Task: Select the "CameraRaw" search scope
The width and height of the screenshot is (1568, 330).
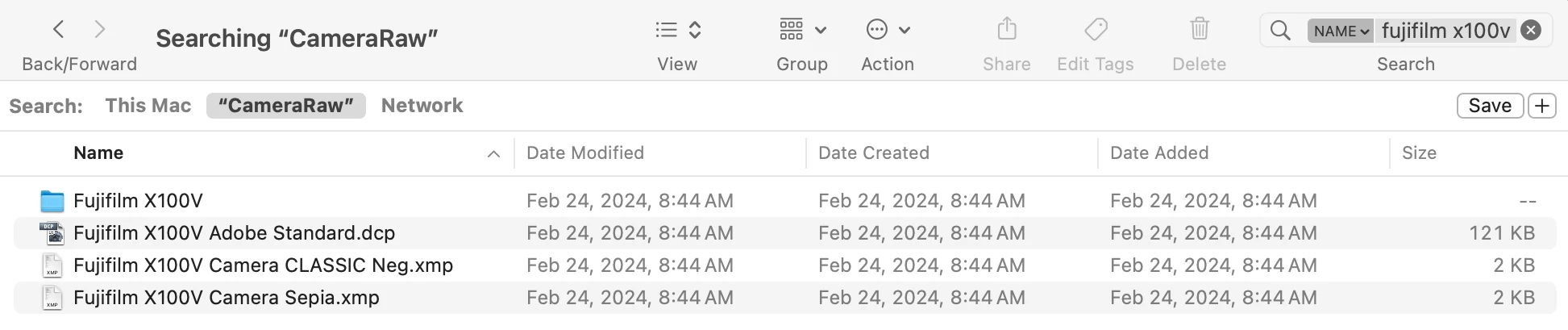Action: coord(285,106)
